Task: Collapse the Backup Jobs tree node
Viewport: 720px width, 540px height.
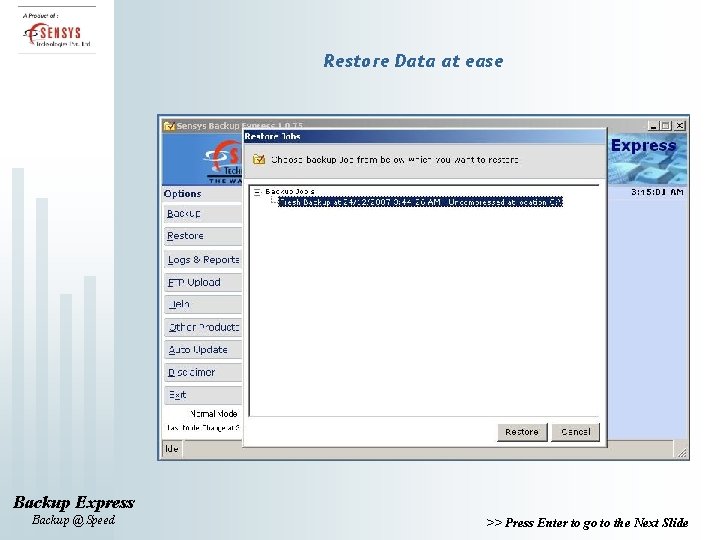Action: tap(258, 192)
